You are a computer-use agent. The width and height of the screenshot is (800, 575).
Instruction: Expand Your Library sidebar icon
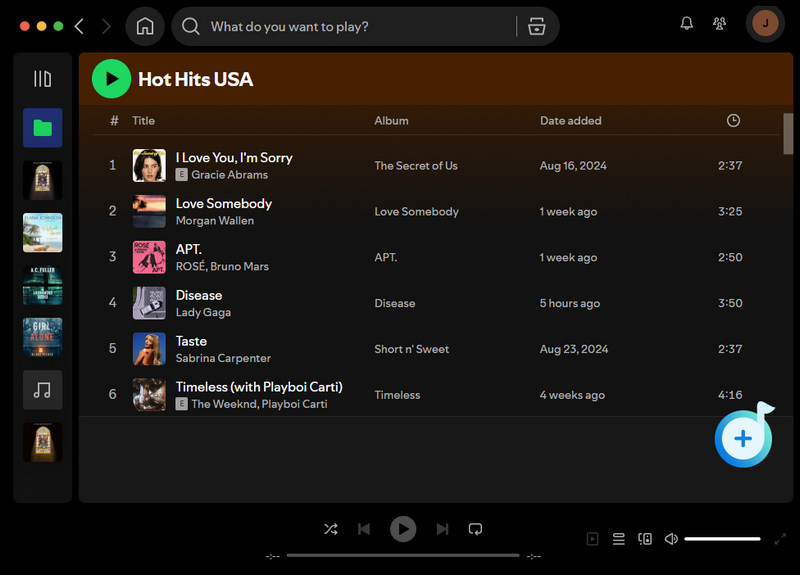pyautogui.click(x=42, y=79)
